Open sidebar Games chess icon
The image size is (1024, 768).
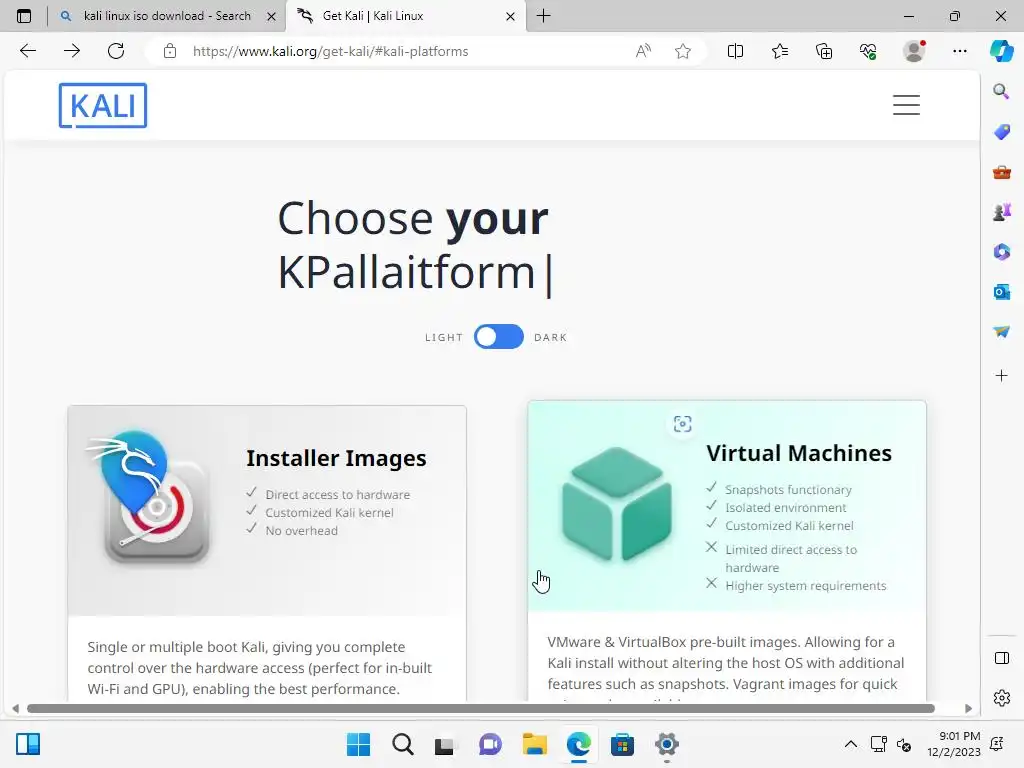pos(1001,212)
